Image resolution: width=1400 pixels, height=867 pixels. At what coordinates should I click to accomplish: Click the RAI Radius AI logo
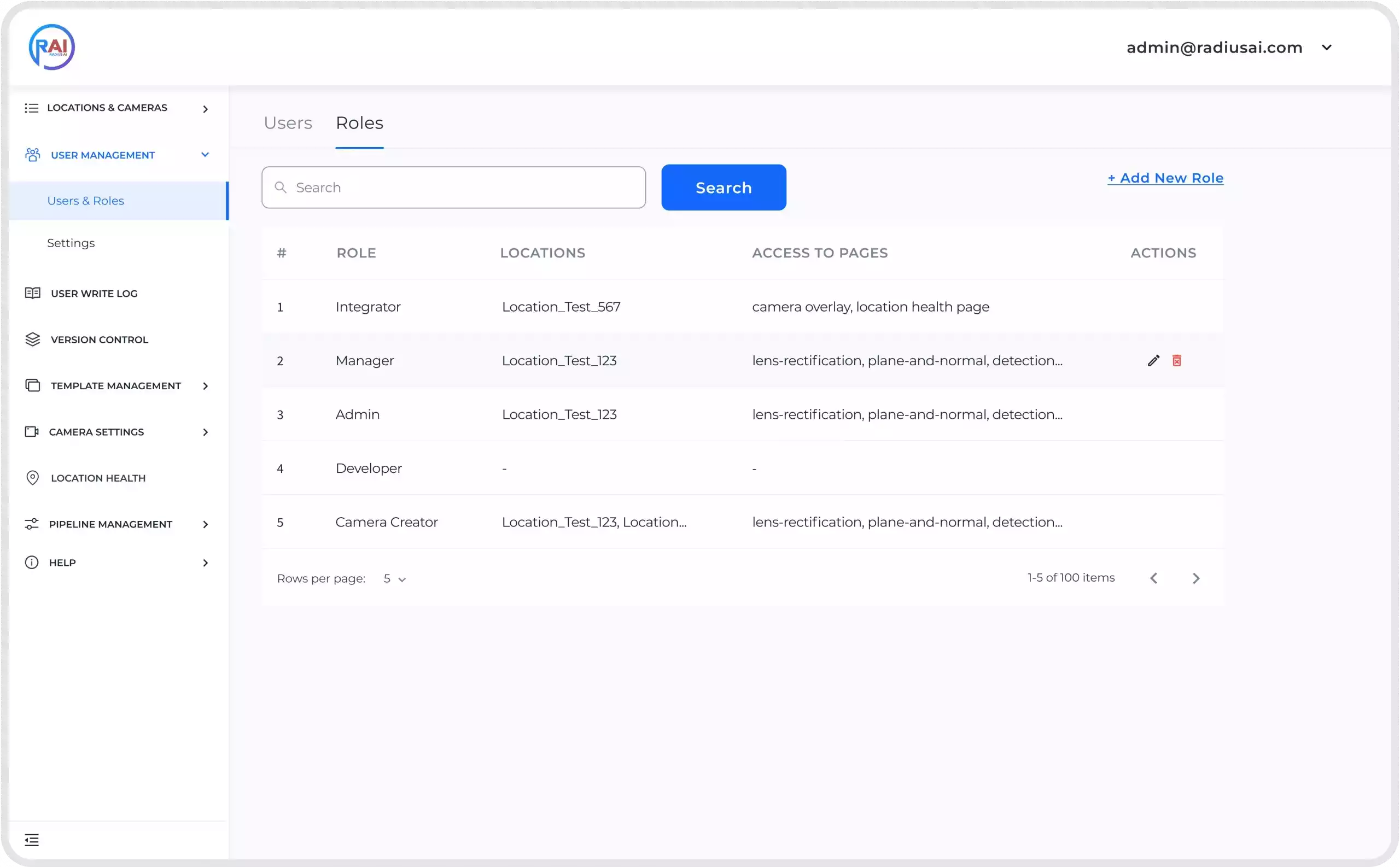pos(51,47)
